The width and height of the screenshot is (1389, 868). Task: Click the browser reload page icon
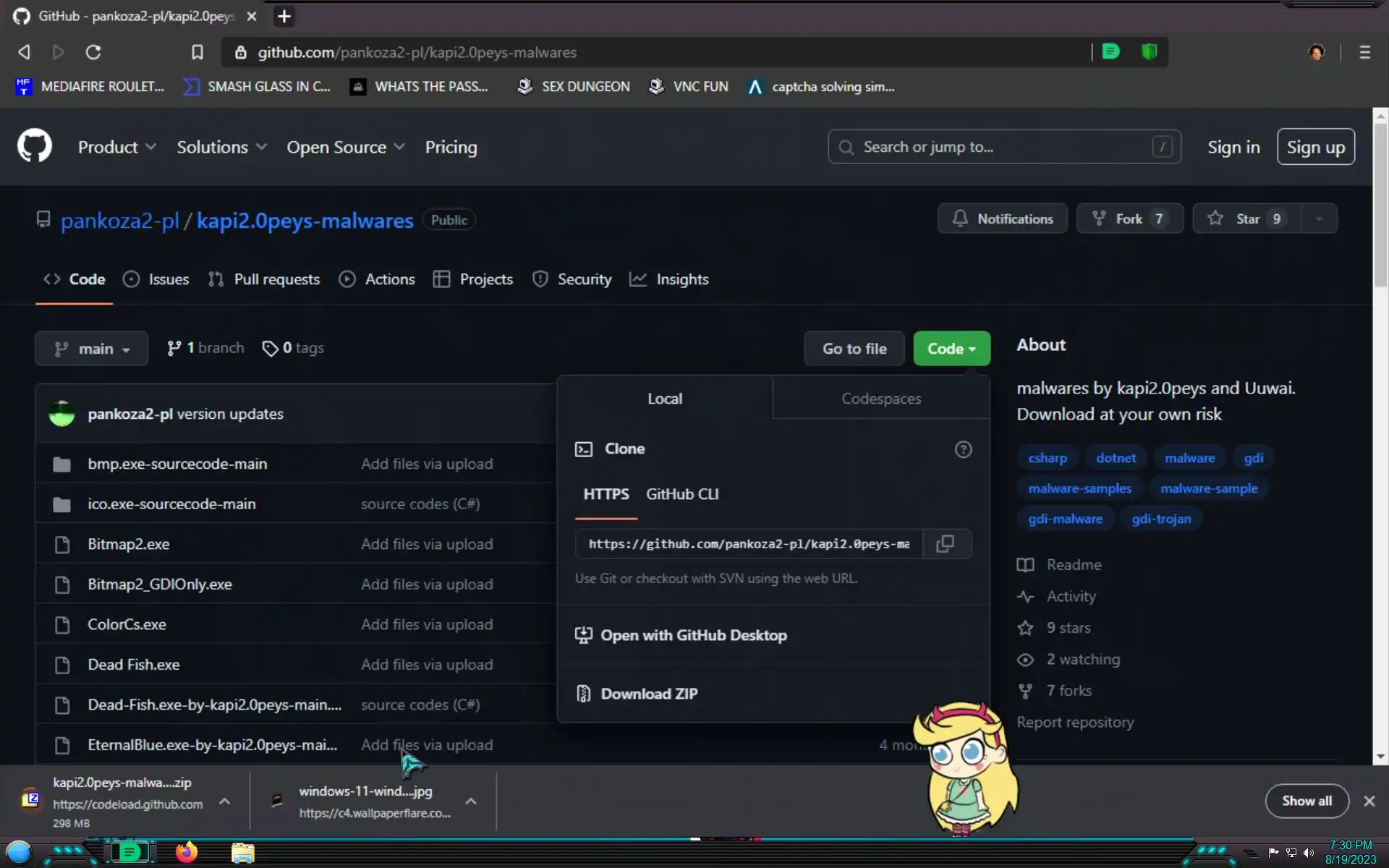click(x=93, y=52)
